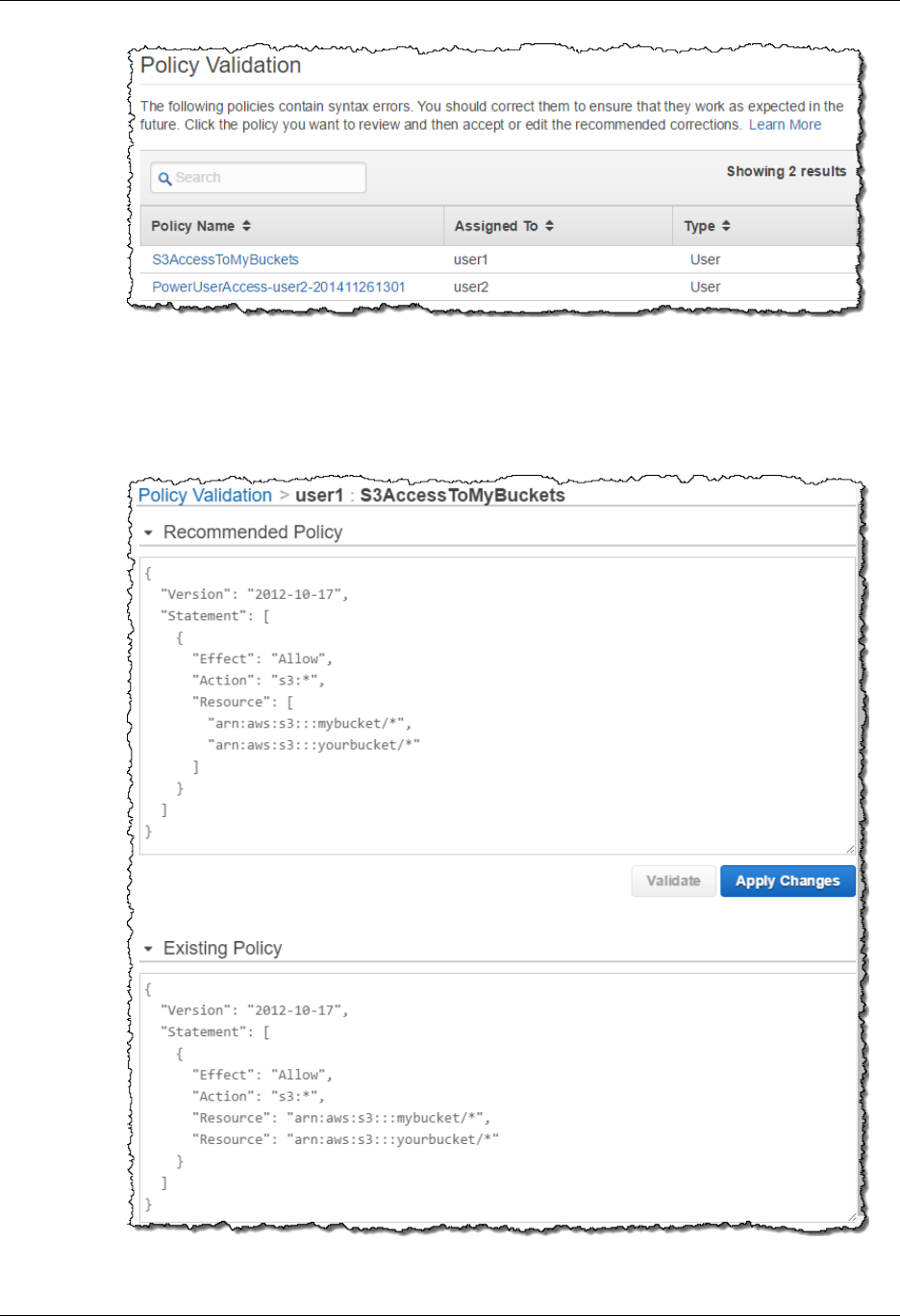Image resolution: width=900 pixels, height=1316 pixels.
Task: Click S3AccessToMyBuckets breadcrumb title
Action: click(x=462, y=495)
